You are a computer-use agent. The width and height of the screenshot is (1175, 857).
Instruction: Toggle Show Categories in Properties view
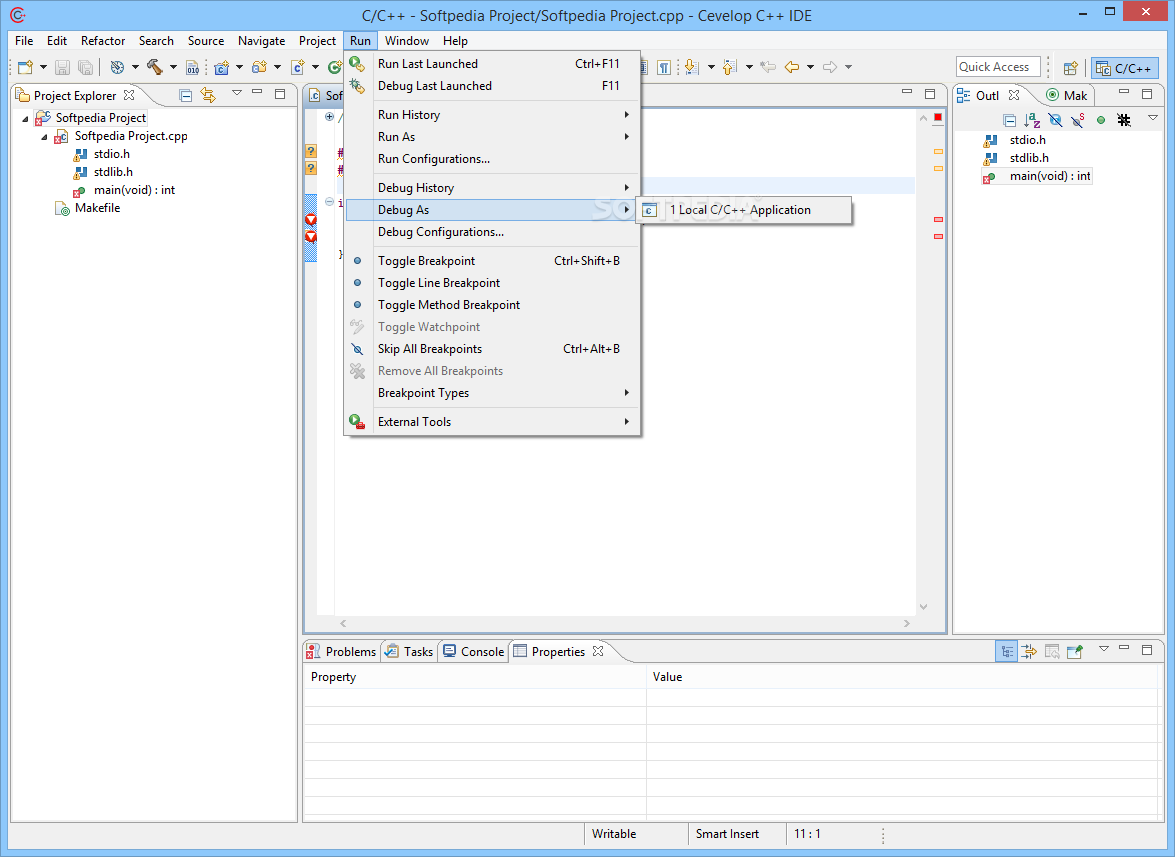click(1006, 651)
